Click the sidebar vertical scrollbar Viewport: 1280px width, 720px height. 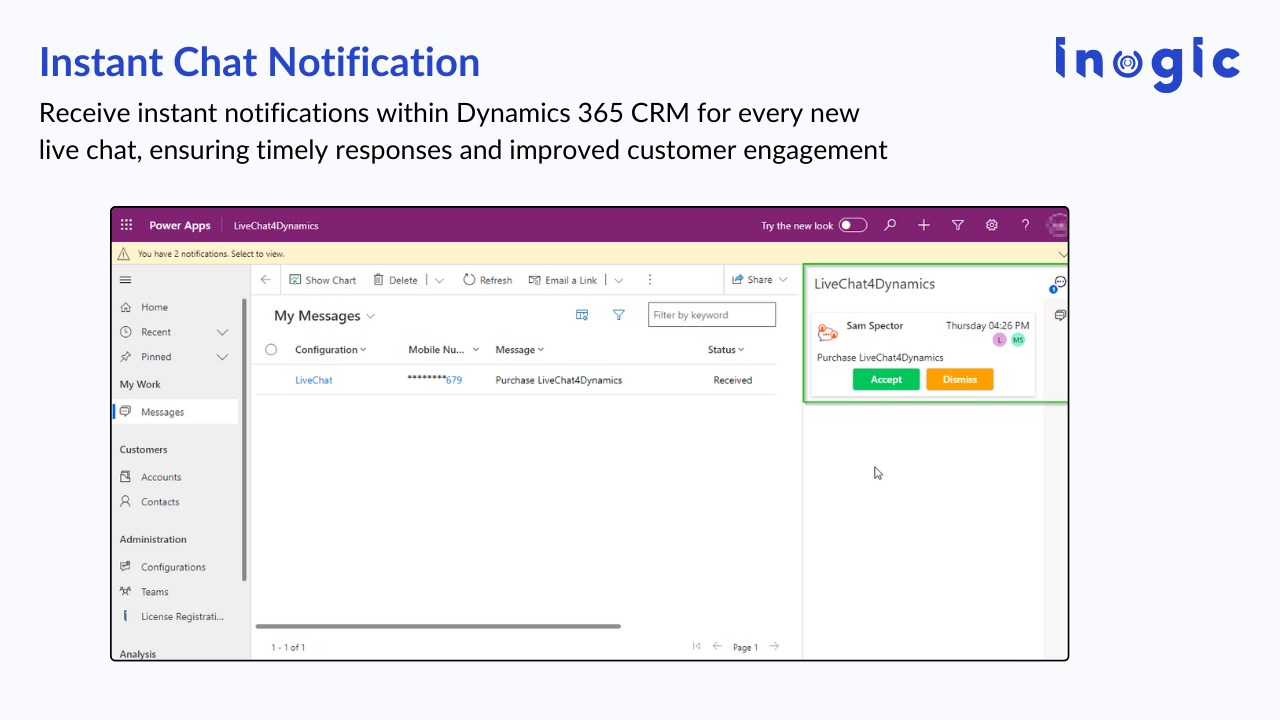[x=244, y=440]
